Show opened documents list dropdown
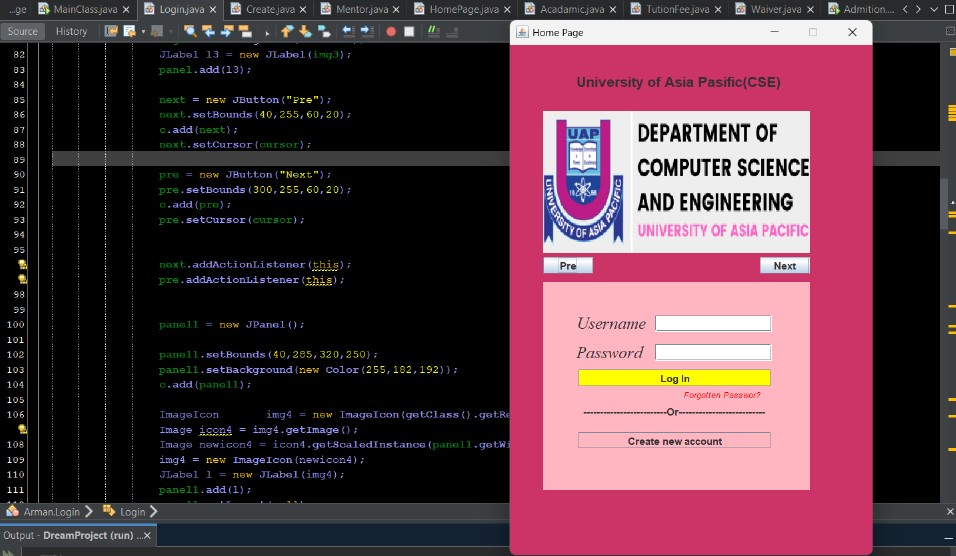This screenshot has width=956, height=556. (933, 9)
